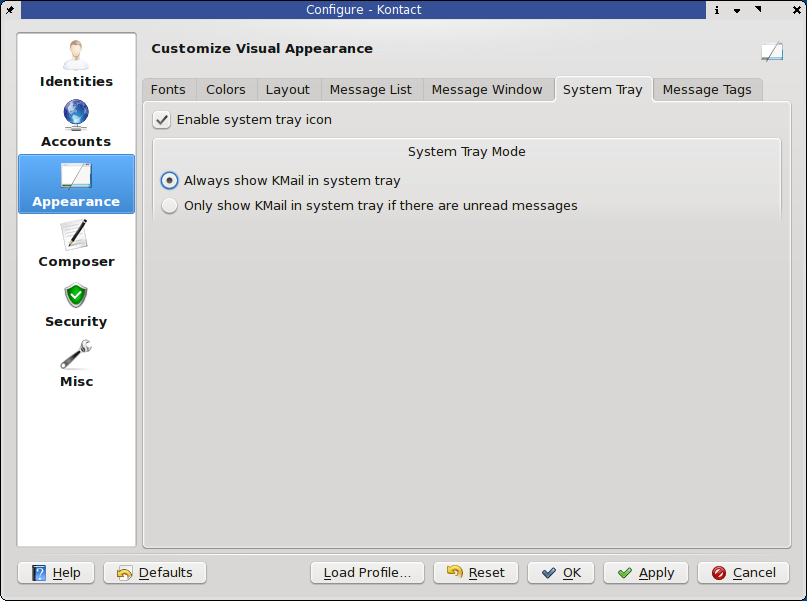Open the Message Tags tab
This screenshot has width=807, height=601.
pos(707,90)
